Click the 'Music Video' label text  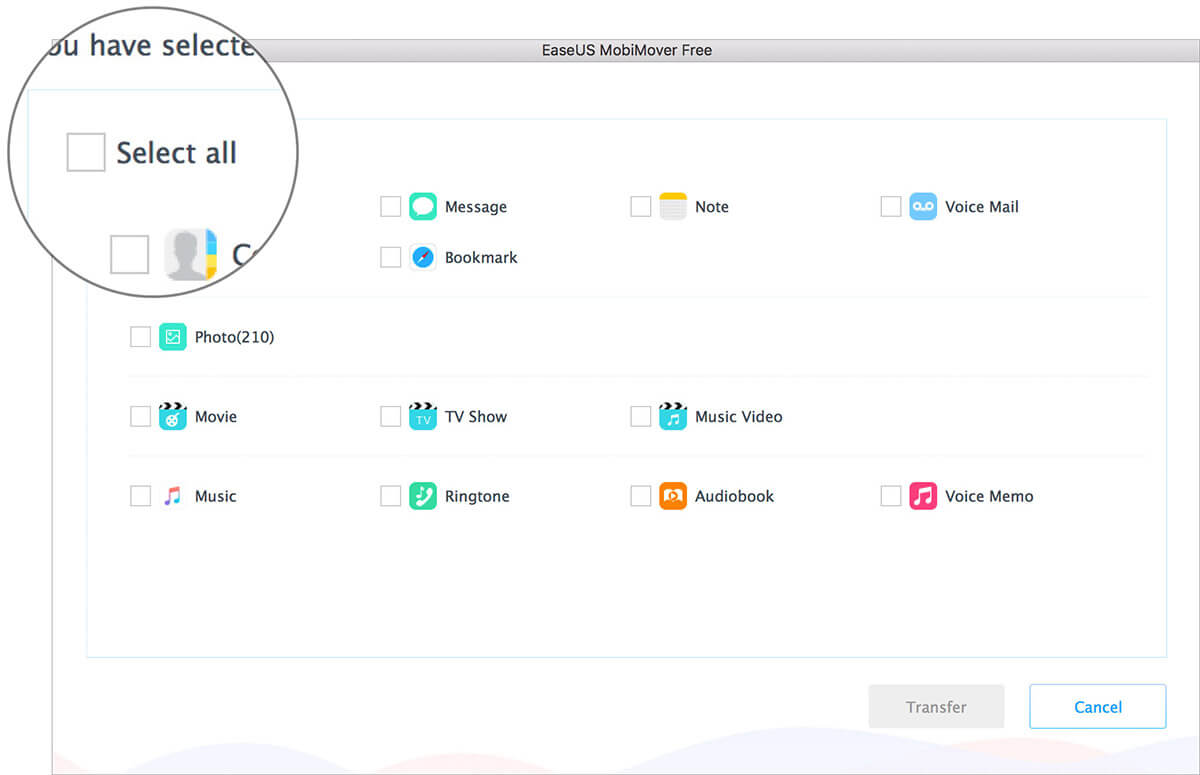tap(739, 416)
